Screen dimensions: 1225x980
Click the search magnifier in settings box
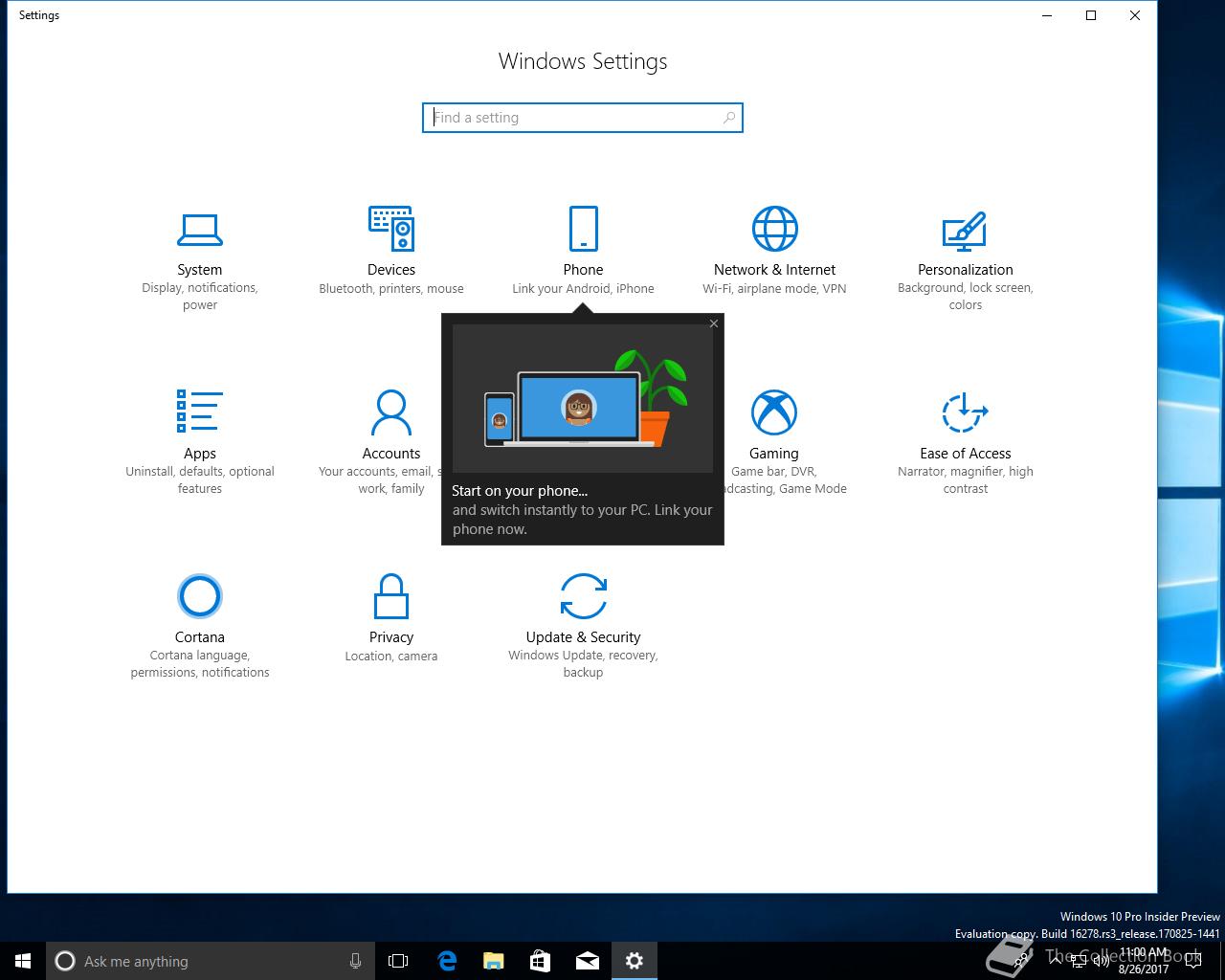click(x=729, y=118)
